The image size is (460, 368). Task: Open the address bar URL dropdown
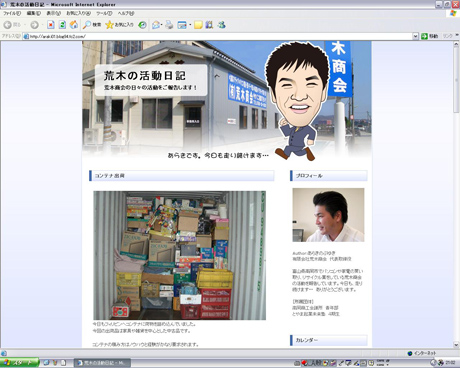click(x=415, y=36)
